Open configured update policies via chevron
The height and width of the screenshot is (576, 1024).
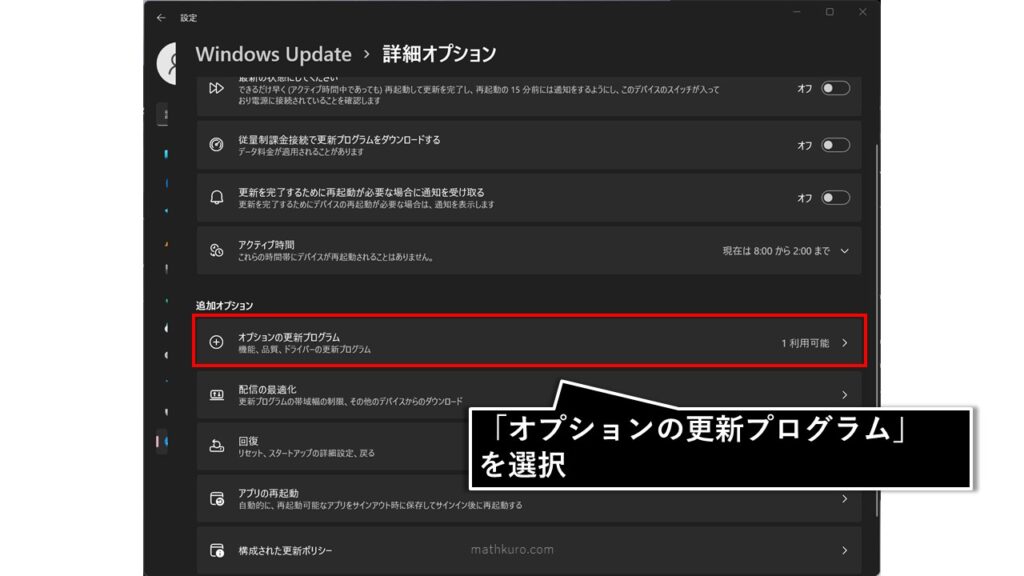click(x=844, y=551)
